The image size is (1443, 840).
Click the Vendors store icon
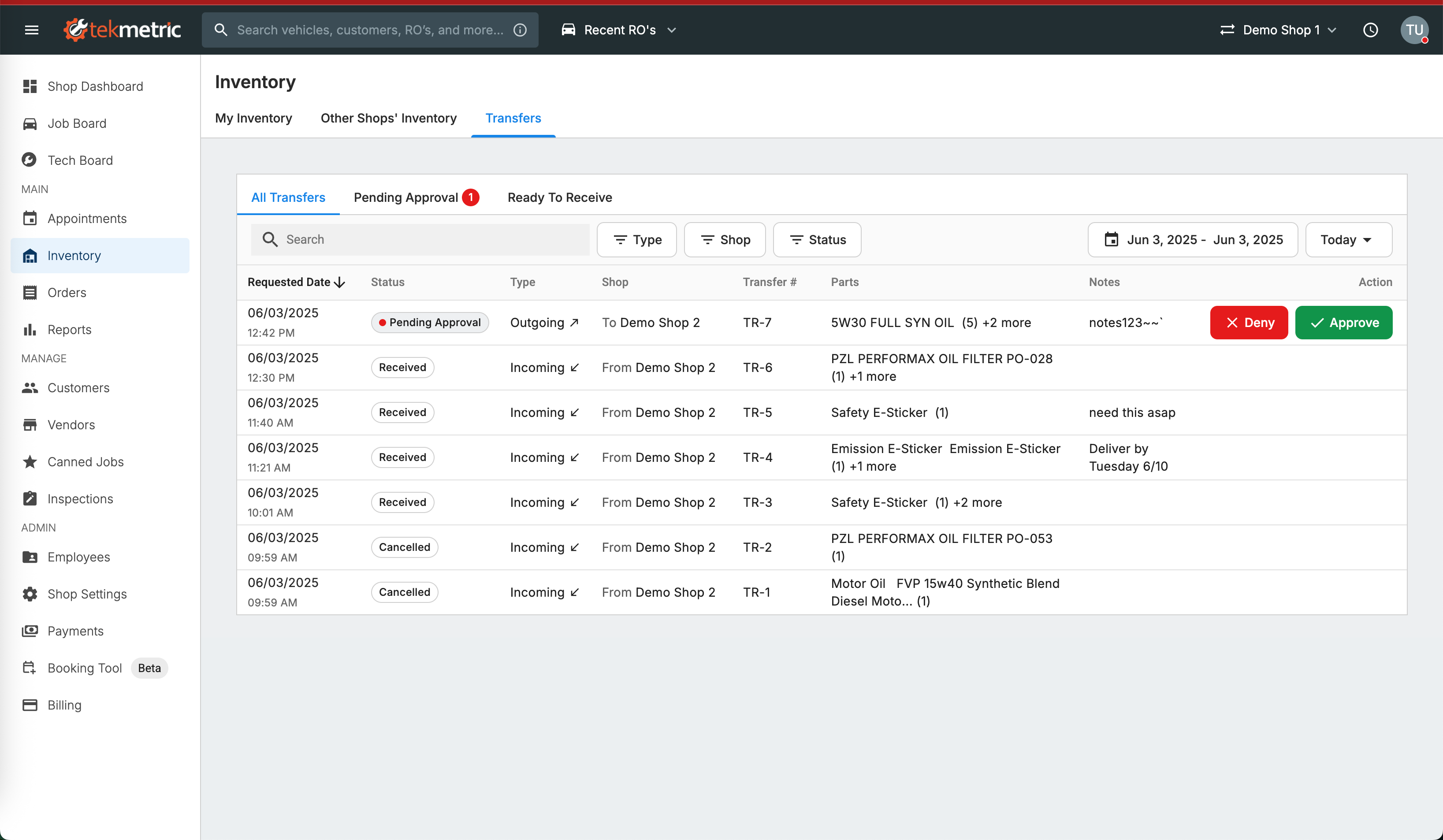coord(30,425)
